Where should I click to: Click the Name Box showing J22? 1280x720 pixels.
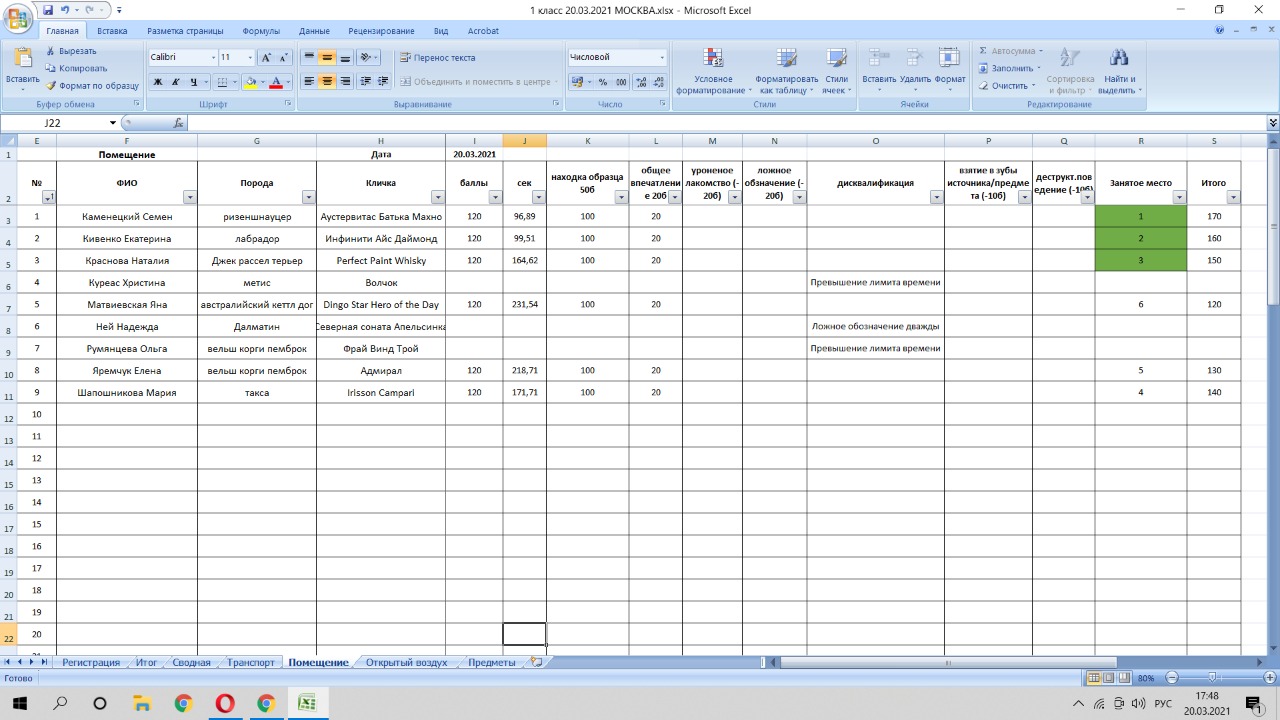59,123
